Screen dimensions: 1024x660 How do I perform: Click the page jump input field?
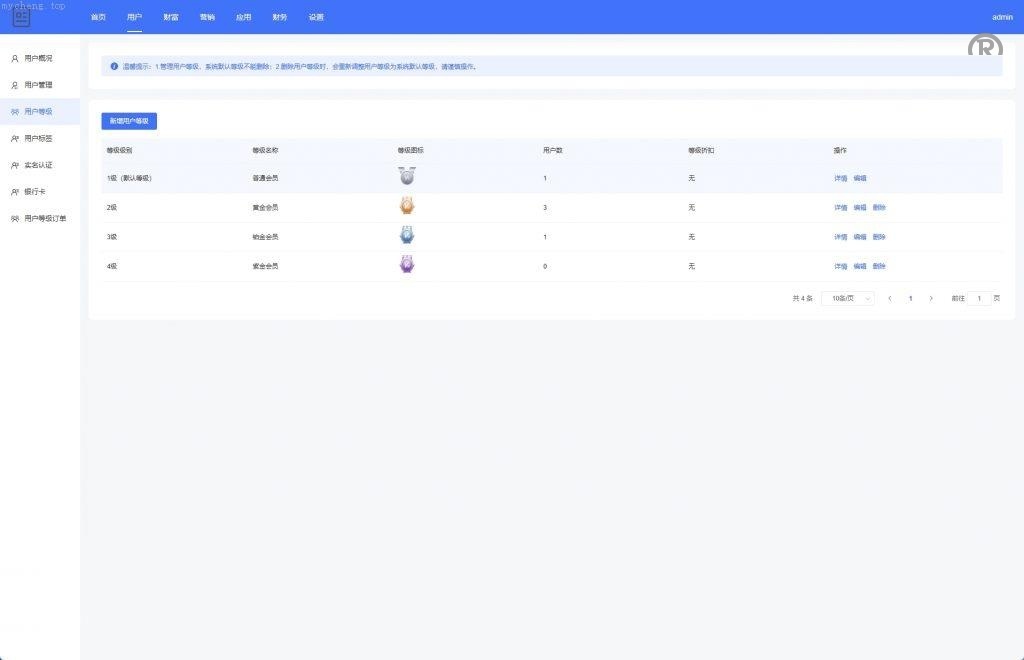coord(979,298)
